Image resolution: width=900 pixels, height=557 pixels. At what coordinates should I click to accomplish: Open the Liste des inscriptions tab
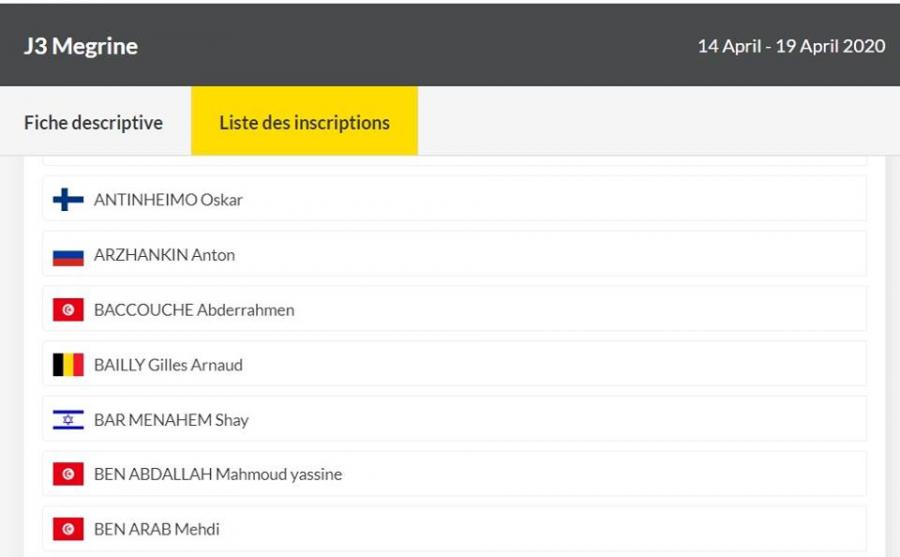pyautogui.click(x=304, y=123)
